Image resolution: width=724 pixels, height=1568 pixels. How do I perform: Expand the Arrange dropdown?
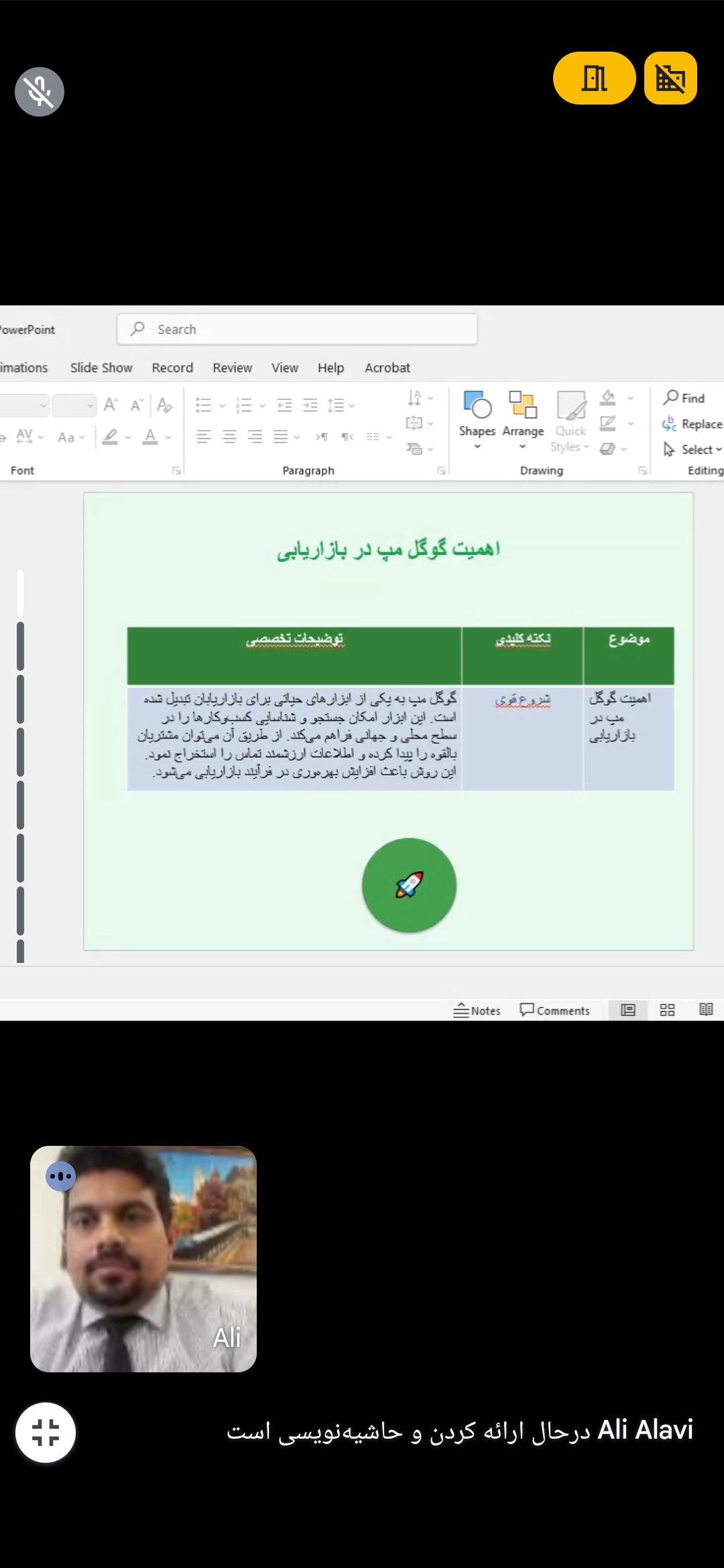tap(523, 420)
